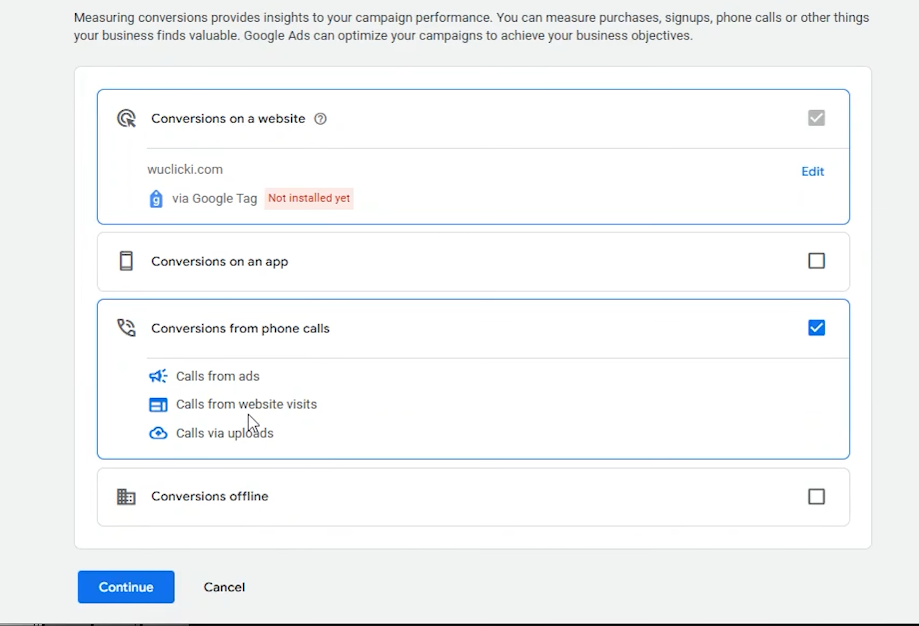
Task: Click the Not installed yet status badge
Action: pyautogui.click(x=309, y=198)
